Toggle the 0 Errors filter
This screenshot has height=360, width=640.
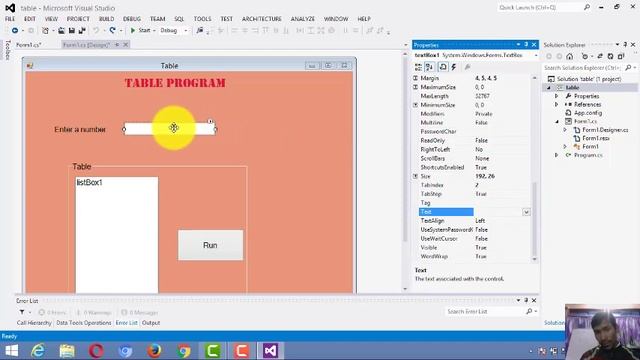point(52,313)
